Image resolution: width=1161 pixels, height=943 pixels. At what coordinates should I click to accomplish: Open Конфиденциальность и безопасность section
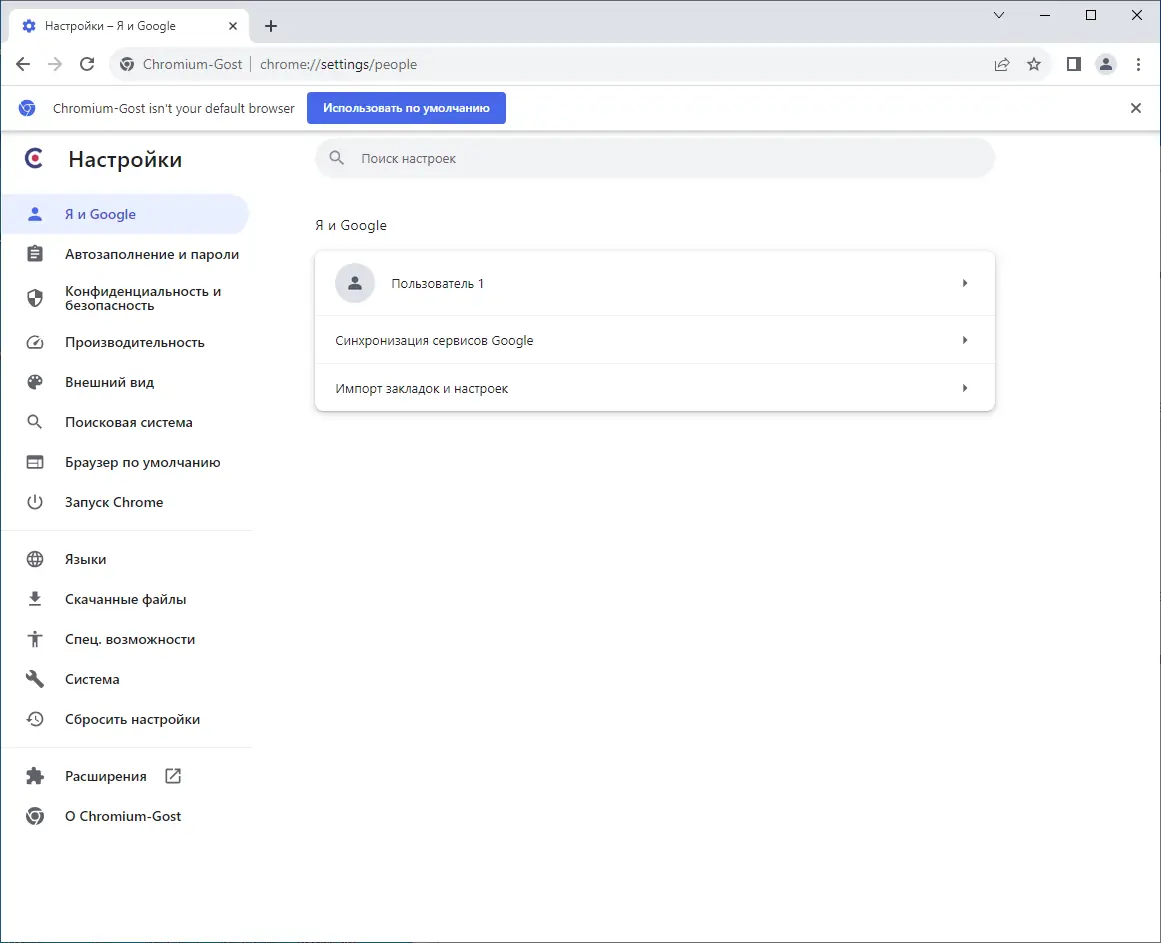pyautogui.click(x=124, y=298)
